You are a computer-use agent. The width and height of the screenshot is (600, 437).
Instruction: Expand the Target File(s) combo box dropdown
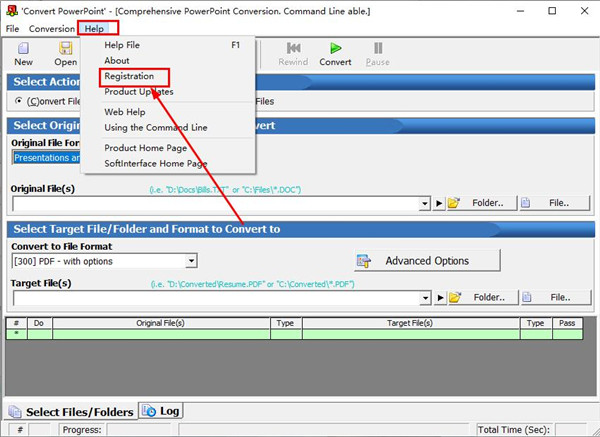click(x=425, y=298)
